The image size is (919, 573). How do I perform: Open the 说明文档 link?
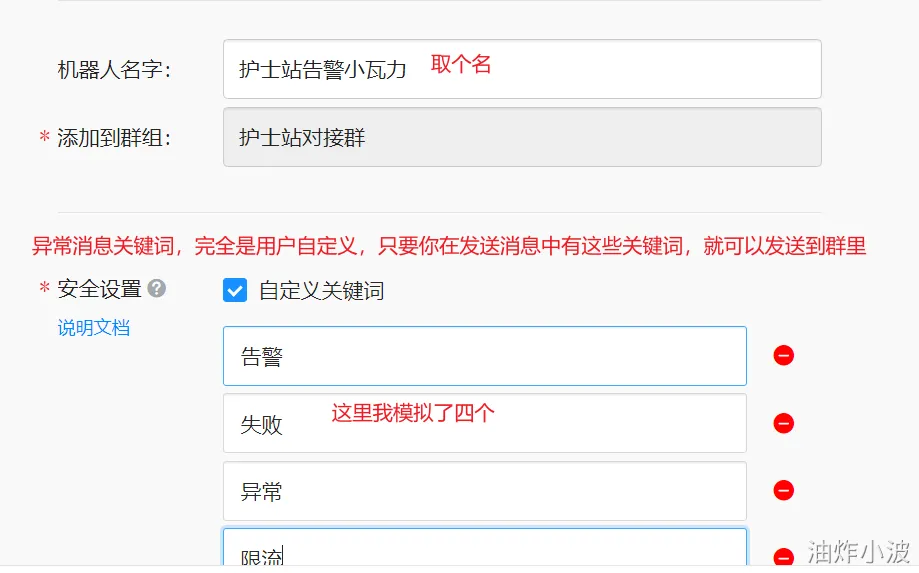click(94, 327)
